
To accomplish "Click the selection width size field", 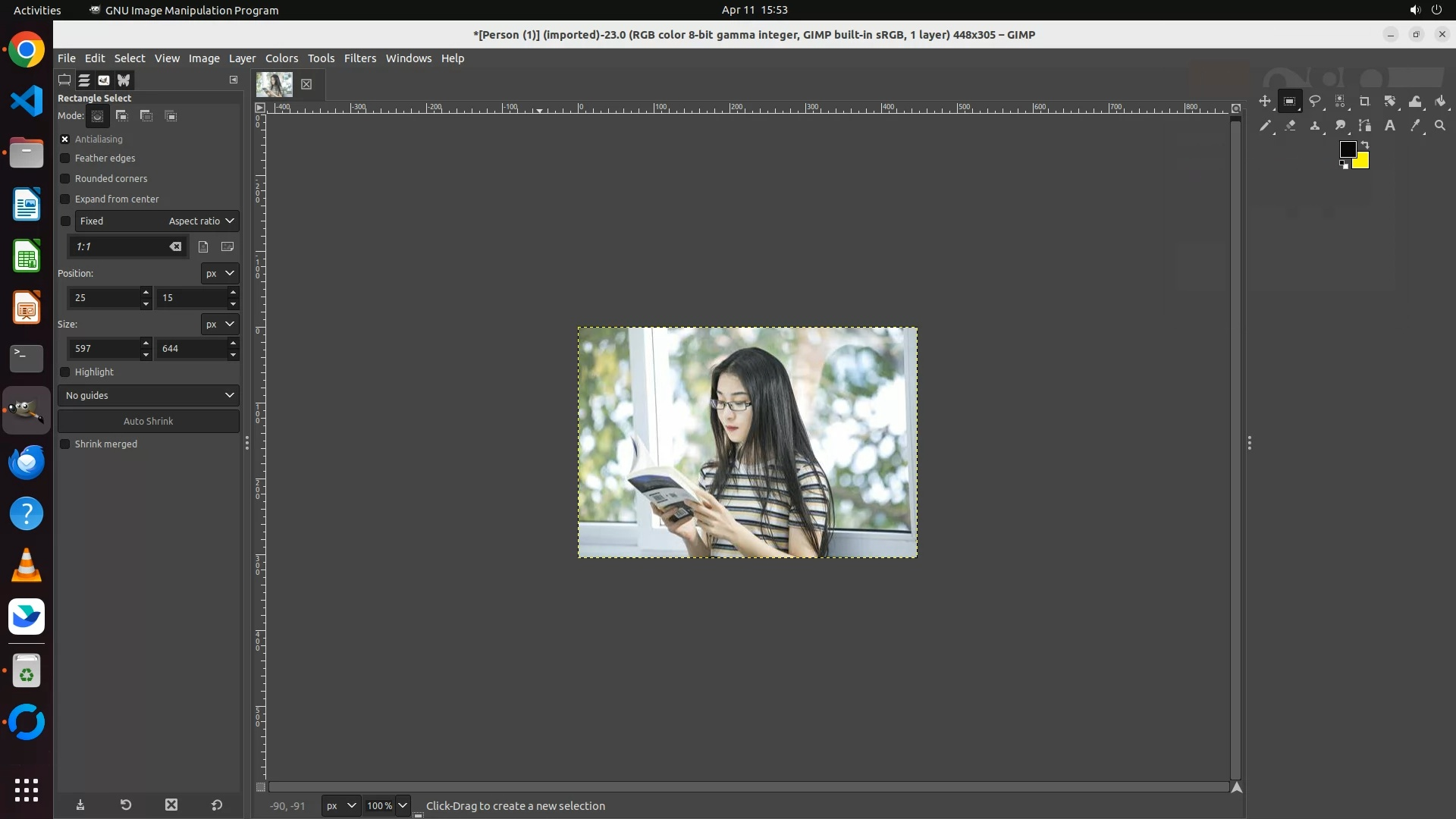I will (x=104, y=349).
